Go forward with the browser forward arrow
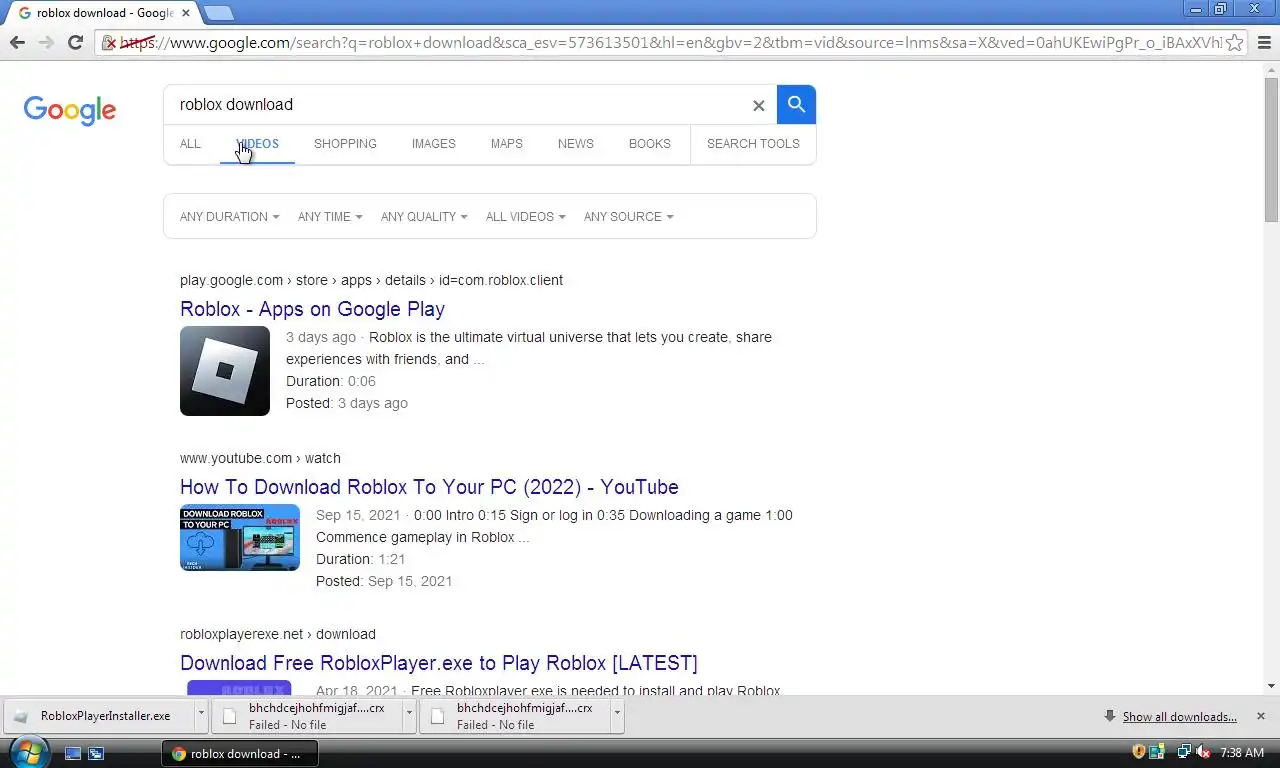 [x=46, y=42]
